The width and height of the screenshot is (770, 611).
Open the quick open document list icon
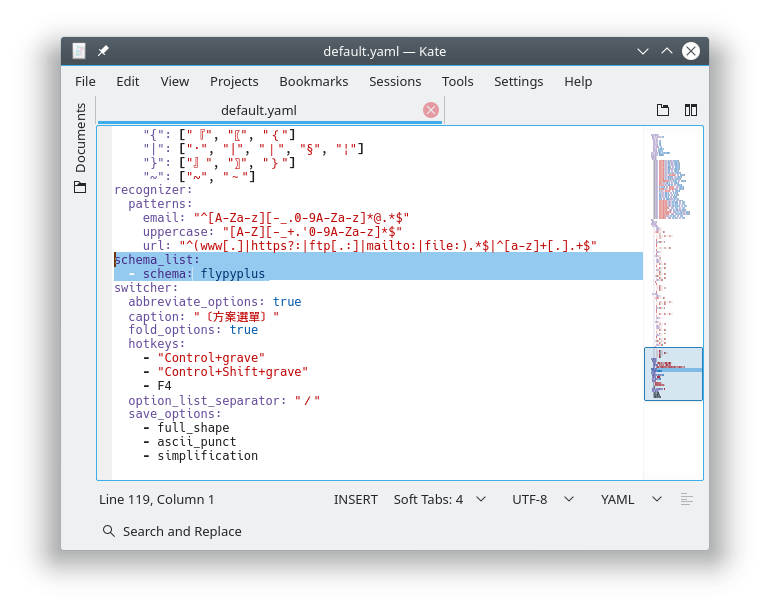click(662, 110)
